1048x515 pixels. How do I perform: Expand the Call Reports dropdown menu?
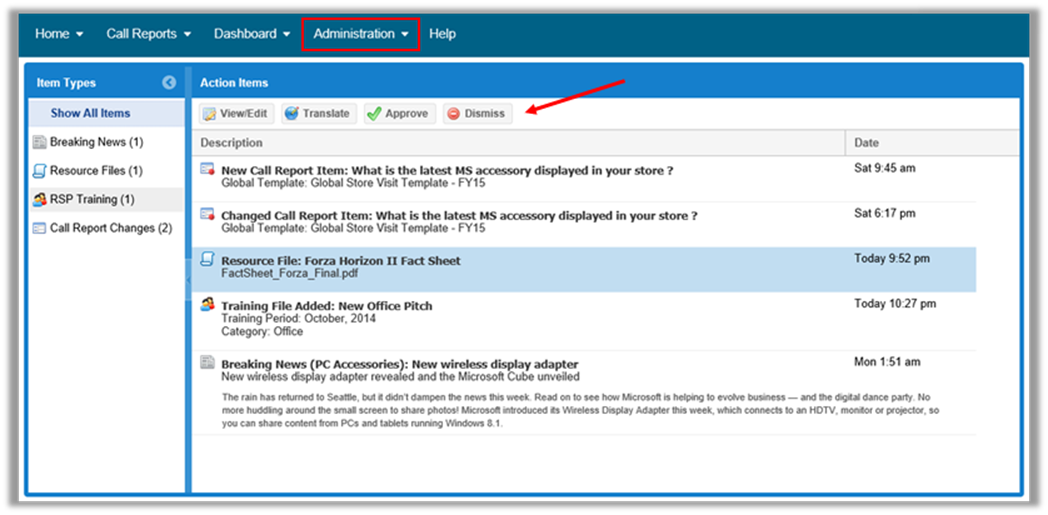click(x=148, y=34)
